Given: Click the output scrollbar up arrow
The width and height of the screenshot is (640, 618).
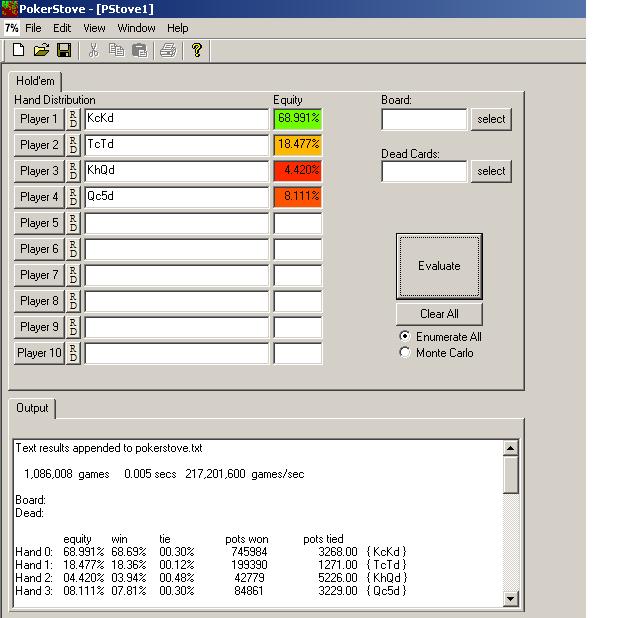Looking at the screenshot, I should point(511,448).
